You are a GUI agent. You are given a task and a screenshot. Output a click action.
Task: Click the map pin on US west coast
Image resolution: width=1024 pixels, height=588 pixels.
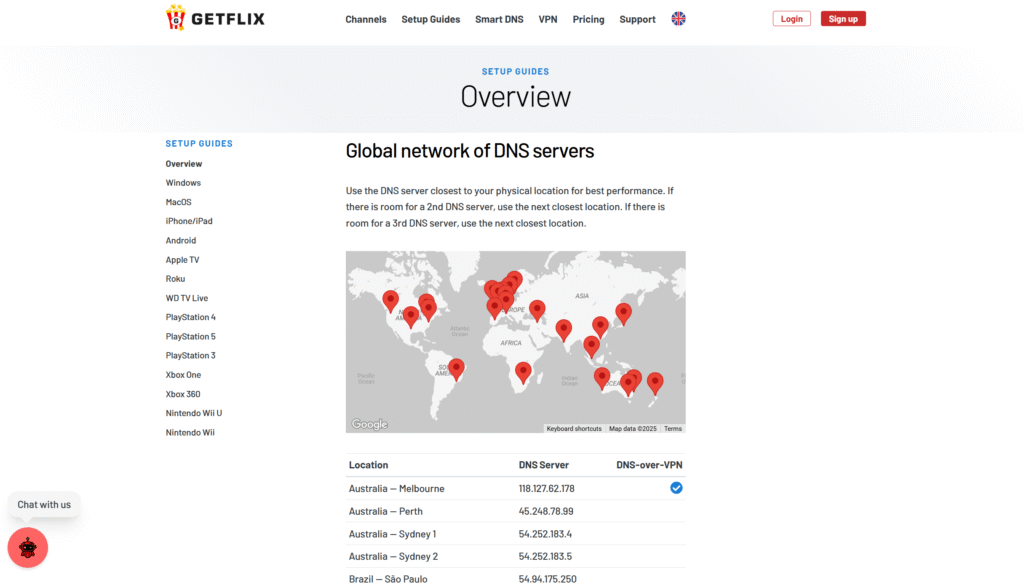point(391,299)
